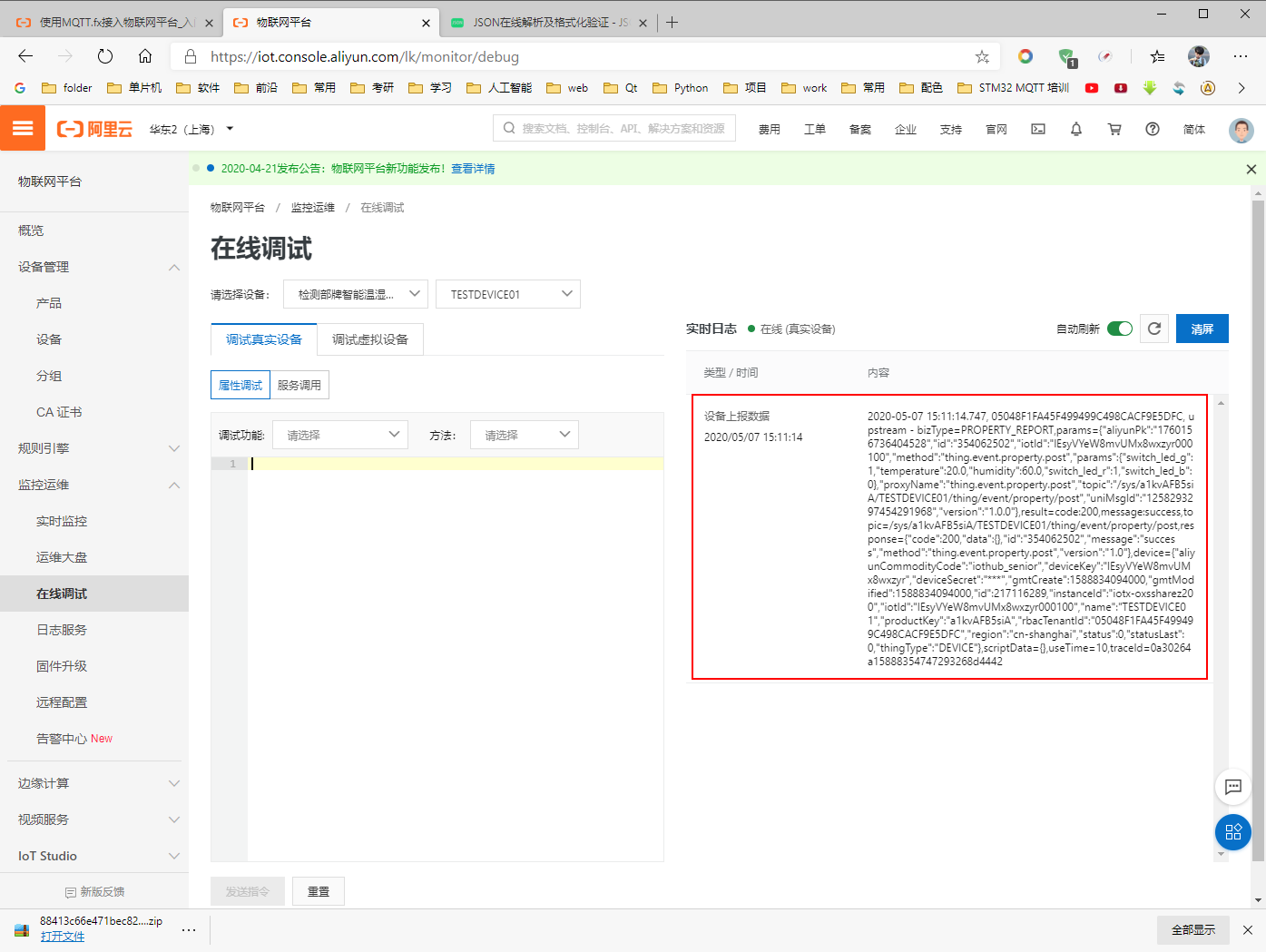Click the green shield extension icon

[x=1067, y=57]
